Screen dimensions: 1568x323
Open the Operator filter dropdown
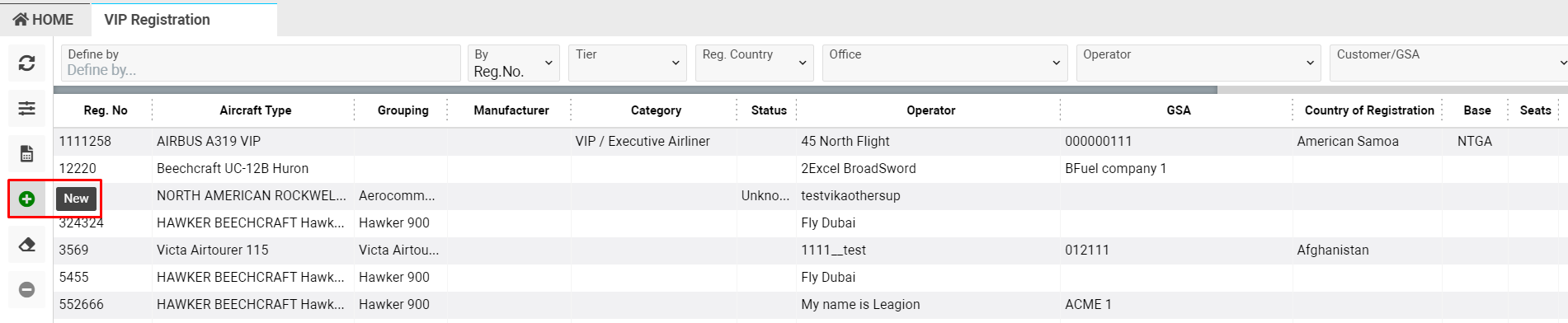pyautogui.click(x=1198, y=63)
